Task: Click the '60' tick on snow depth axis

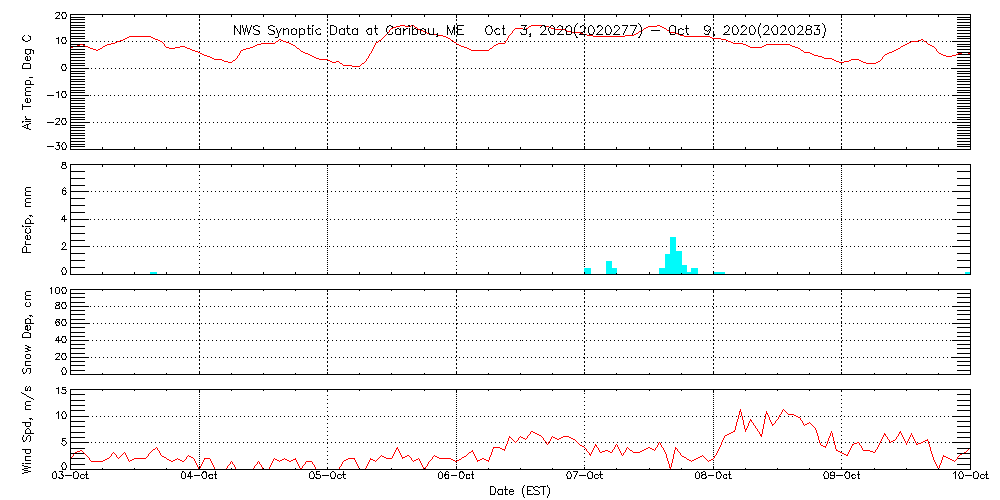Action: 61,324
